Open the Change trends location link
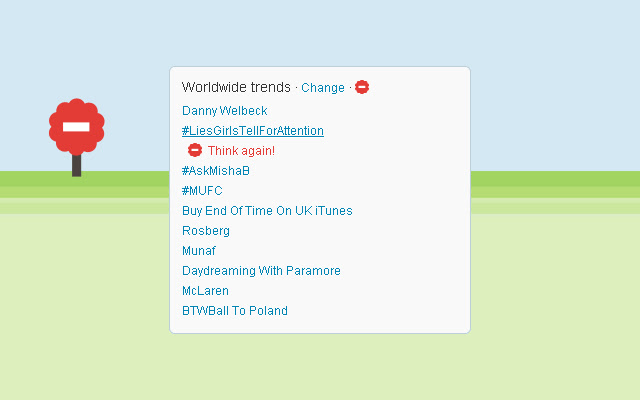This screenshot has width=640, height=400. pos(322,88)
